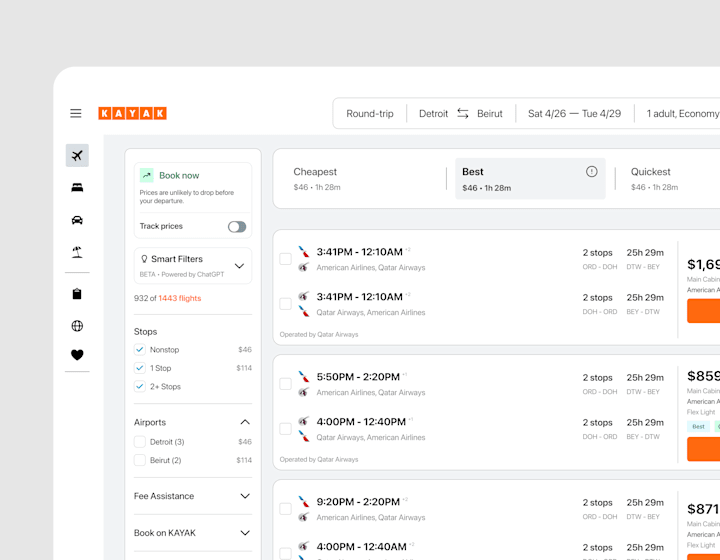The height and width of the screenshot is (560, 720).
Task: Open the Round-trip trip type selector
Action: click(x=370, y=113)
